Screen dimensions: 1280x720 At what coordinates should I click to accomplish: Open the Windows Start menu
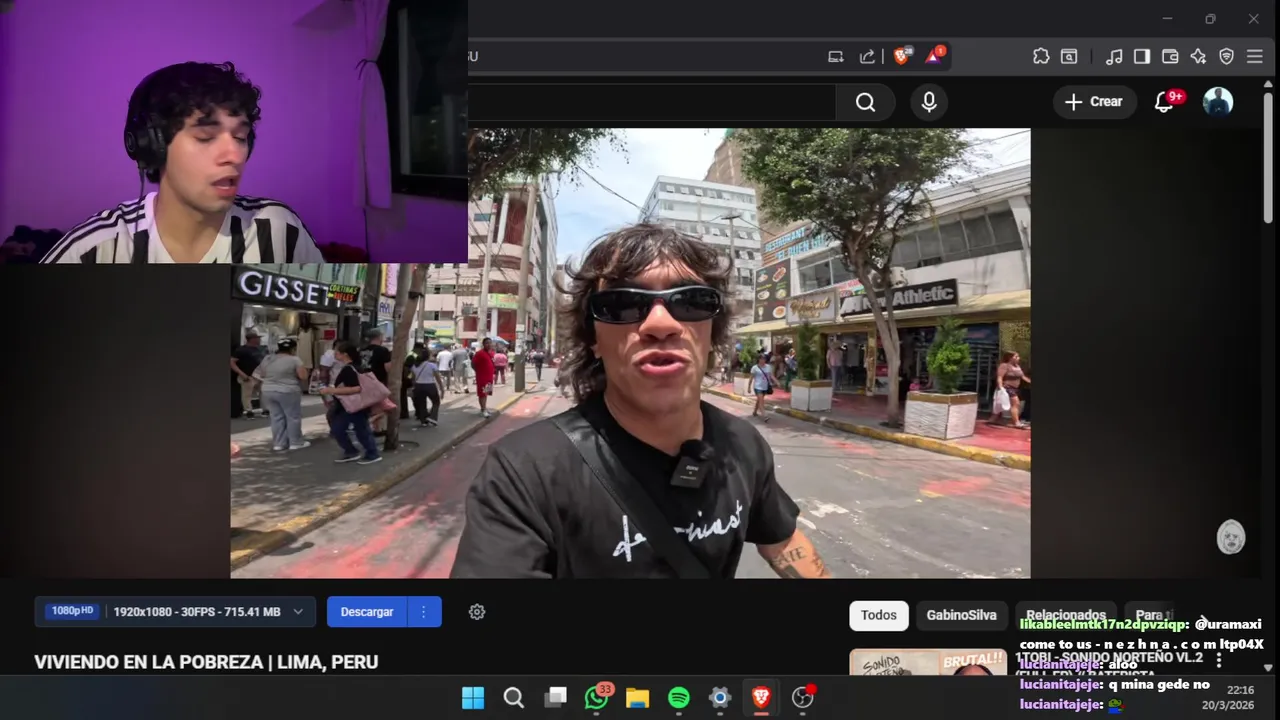(473, 698)
